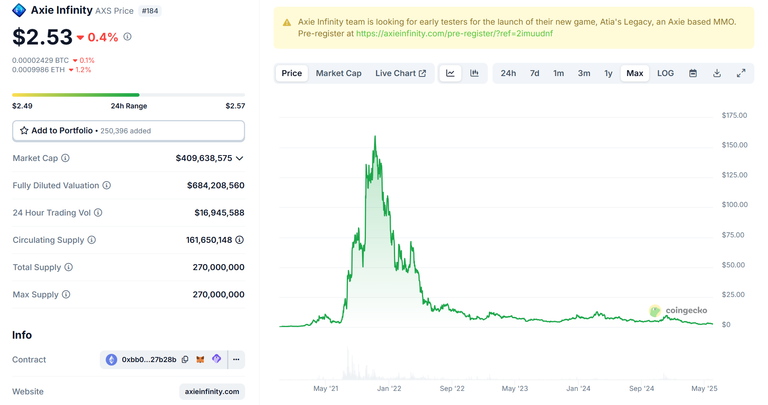Toggle the LOG scale option

(x=665, y=73)
